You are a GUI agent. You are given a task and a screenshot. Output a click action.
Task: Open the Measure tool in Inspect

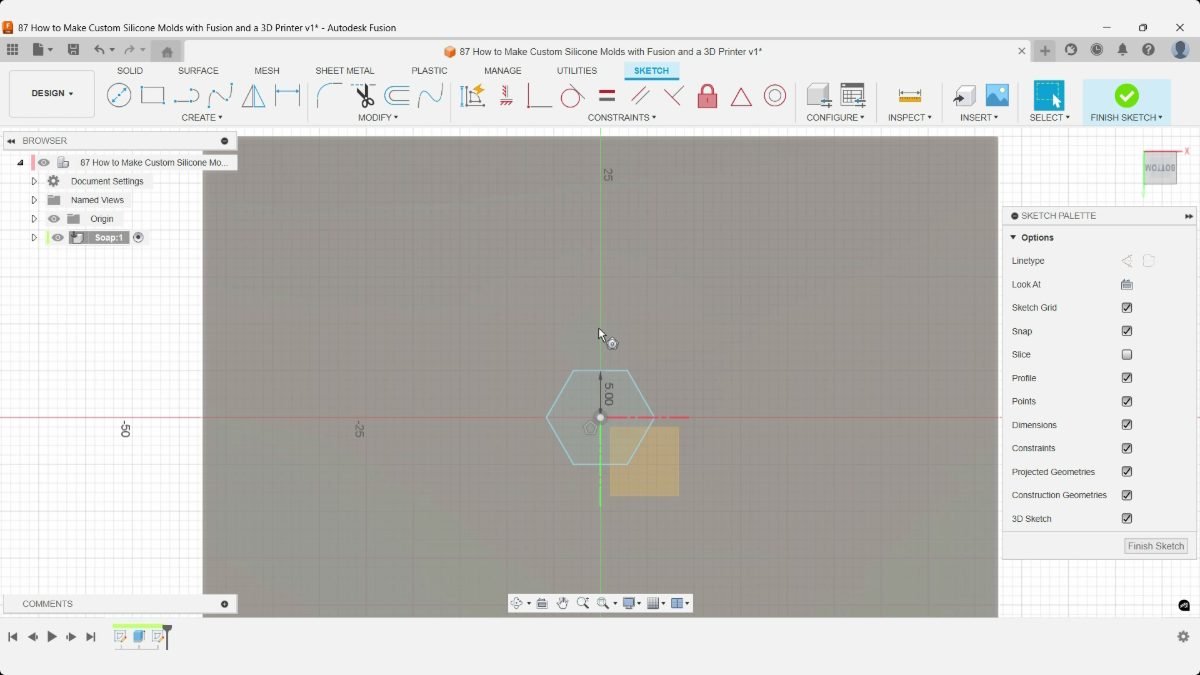909,96
